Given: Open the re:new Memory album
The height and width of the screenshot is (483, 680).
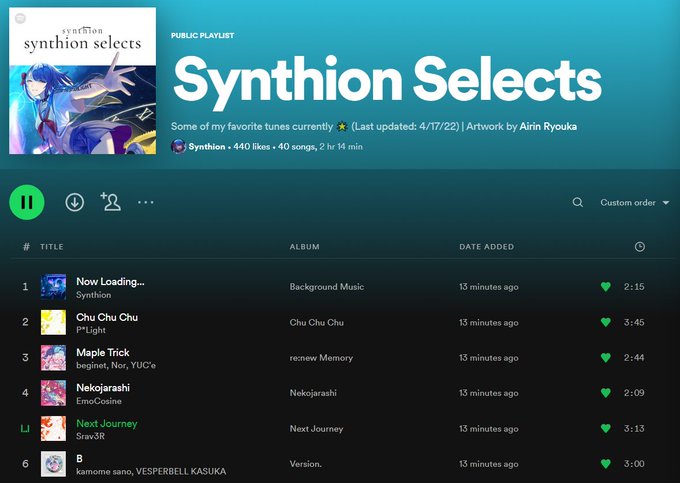Looking at the screenshot, I should click(321, 358).
